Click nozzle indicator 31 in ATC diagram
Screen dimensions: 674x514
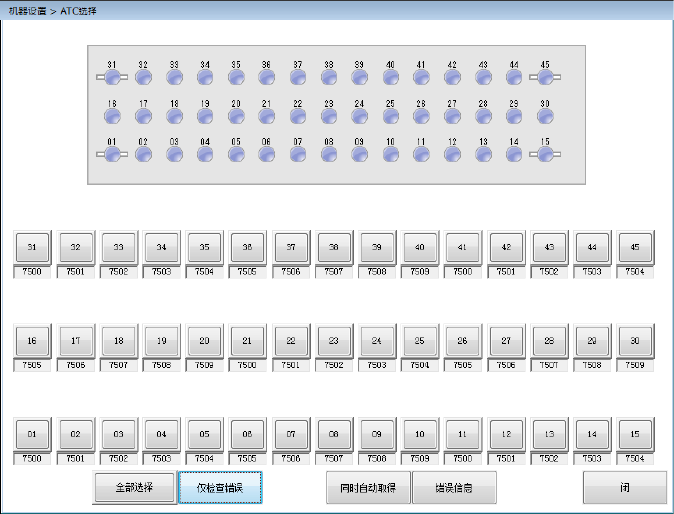(x=112, y=77)
